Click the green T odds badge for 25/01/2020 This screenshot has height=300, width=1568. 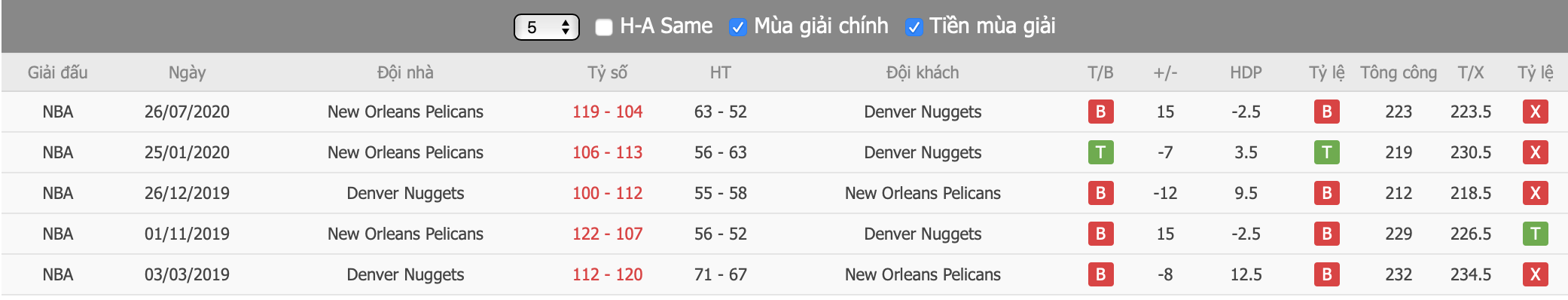[x=1326, y=152]
